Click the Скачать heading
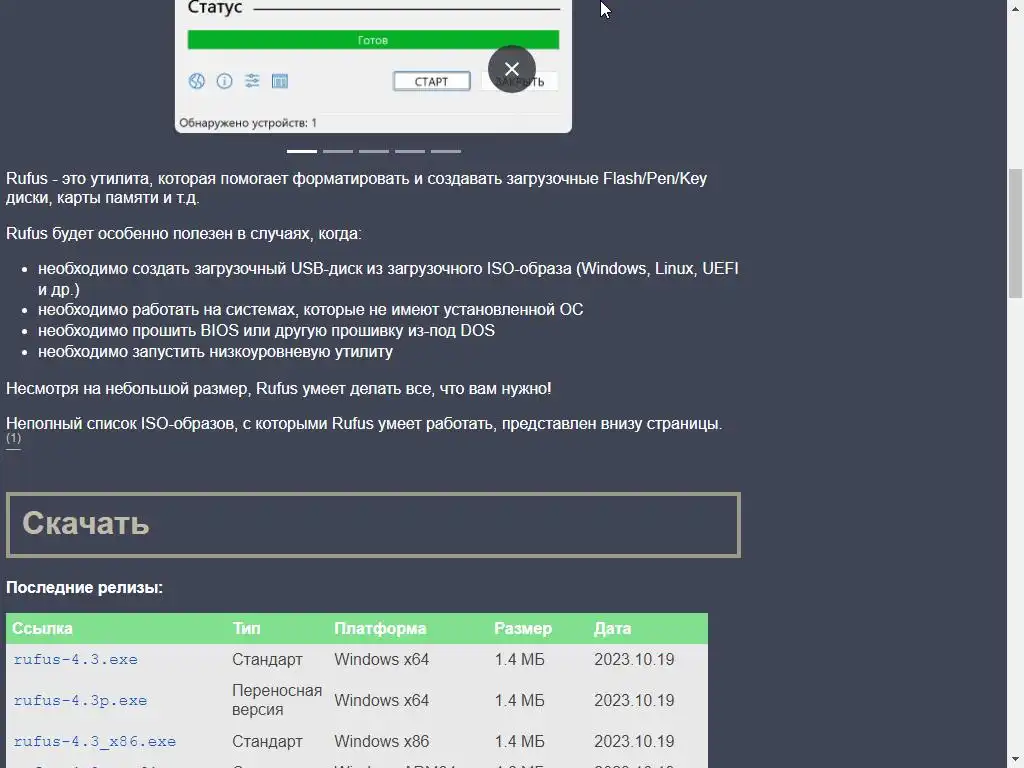The height and width of the screenshot is (768, 1024). [x=86, y=524]
